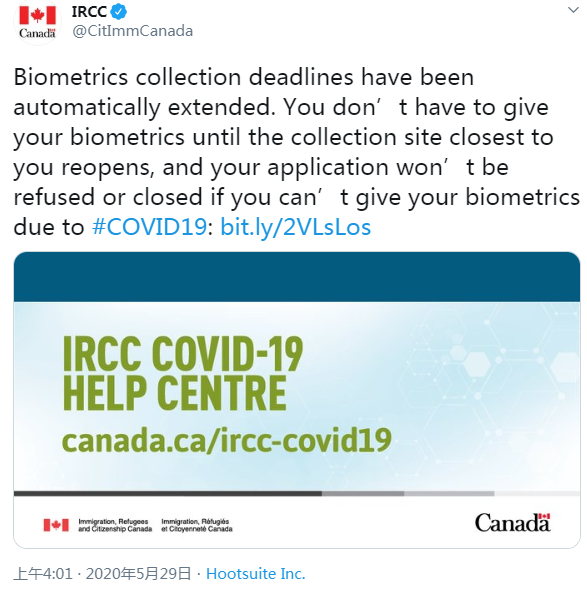The height and width of the screenshot is (589, 587).
Task: Click the dark blue banner in image
Action: [x=297, y=277]
